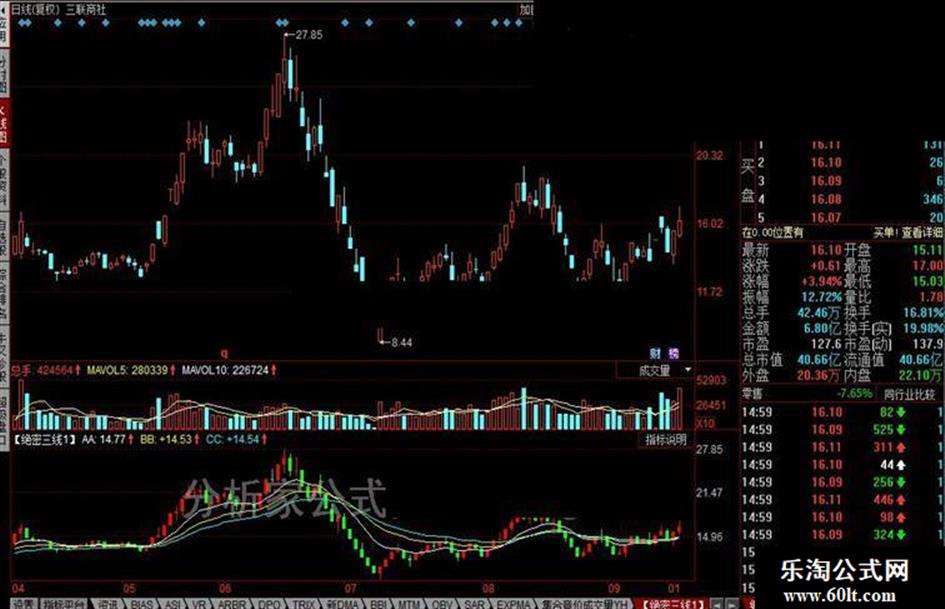Viewport: 945px width, 609px height.
Task: Select the MTM indicator tab
Action: click(409, 604)
